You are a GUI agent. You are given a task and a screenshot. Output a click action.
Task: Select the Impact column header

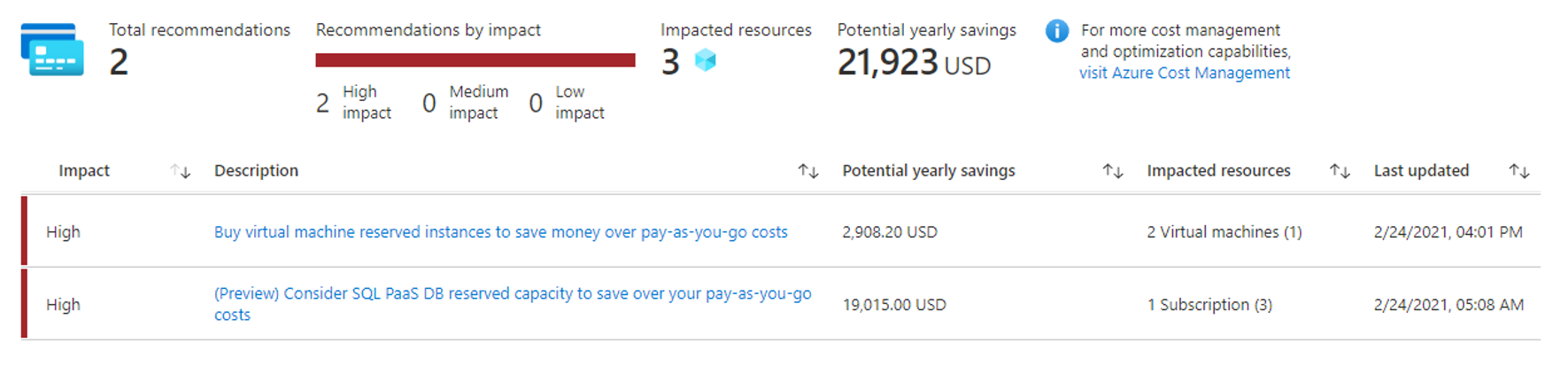point(84,171)
